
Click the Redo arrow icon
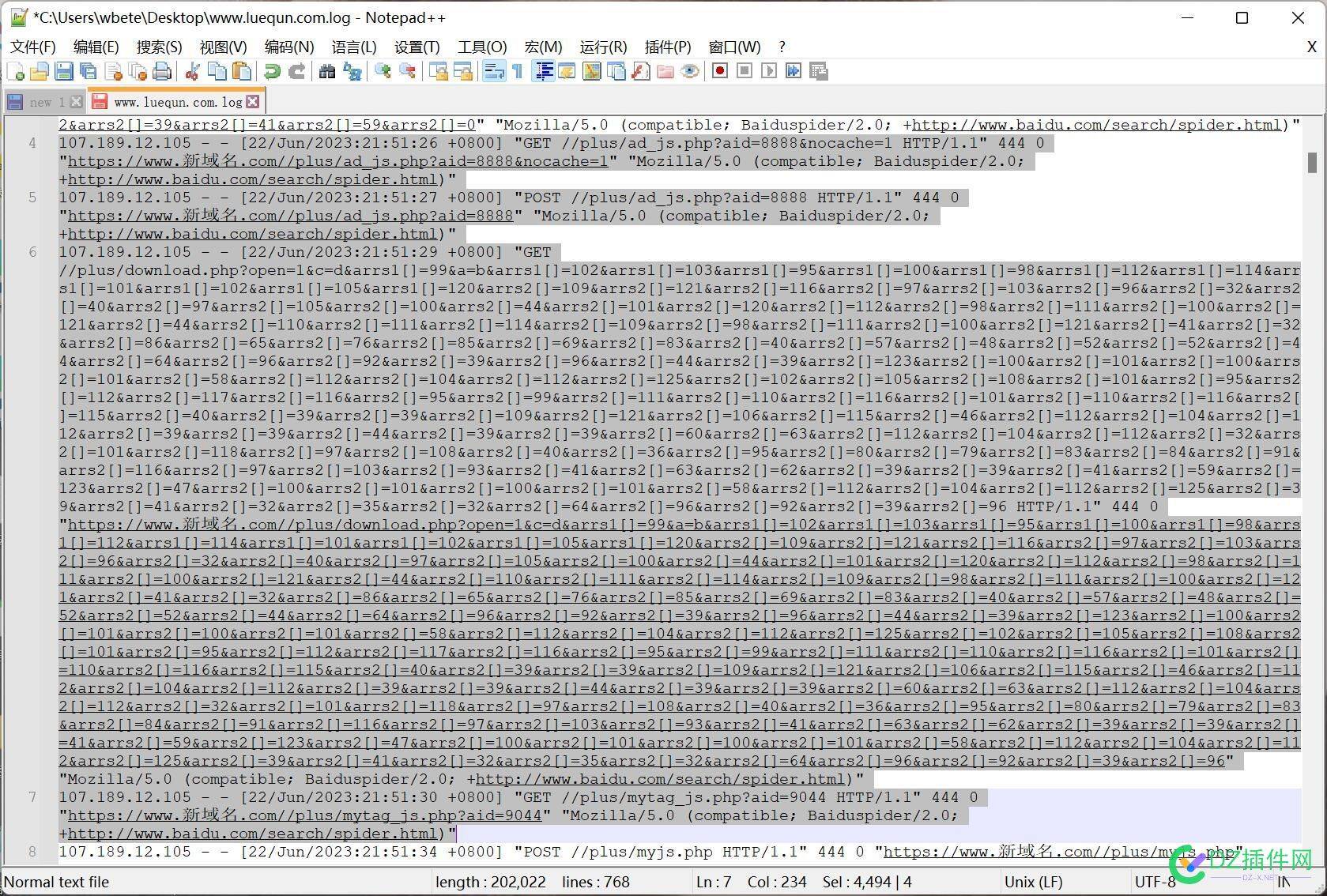coord(296,72)
